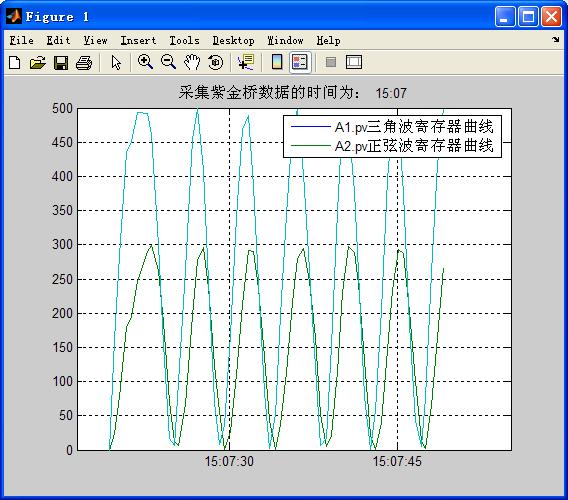This screenshot has width=568, height=500.
Task: Click the Hide Plot Tools icon
Action: click(331, 62)
